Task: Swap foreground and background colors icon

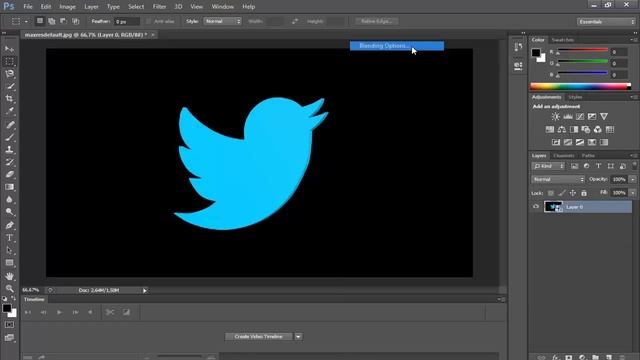Action: click(13, 299)
